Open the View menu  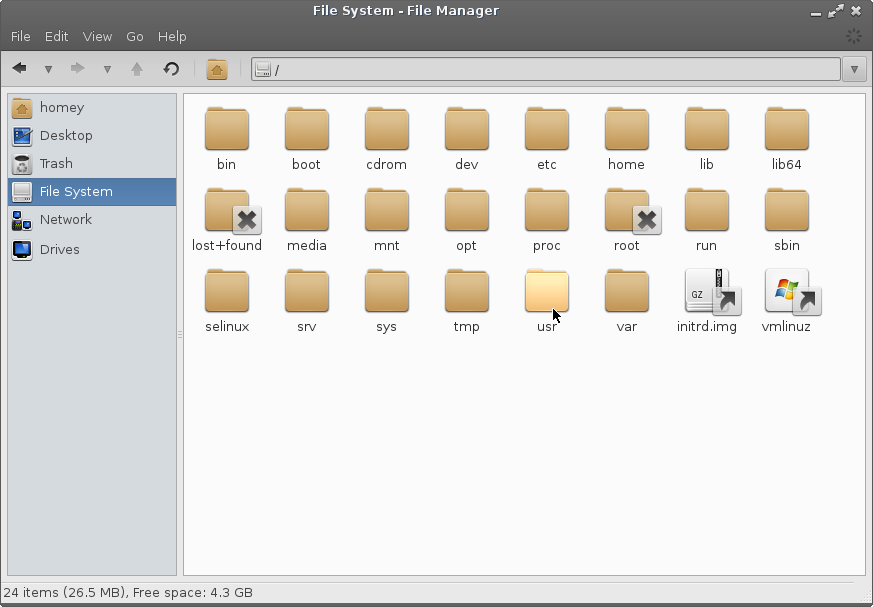pos(97,37)
